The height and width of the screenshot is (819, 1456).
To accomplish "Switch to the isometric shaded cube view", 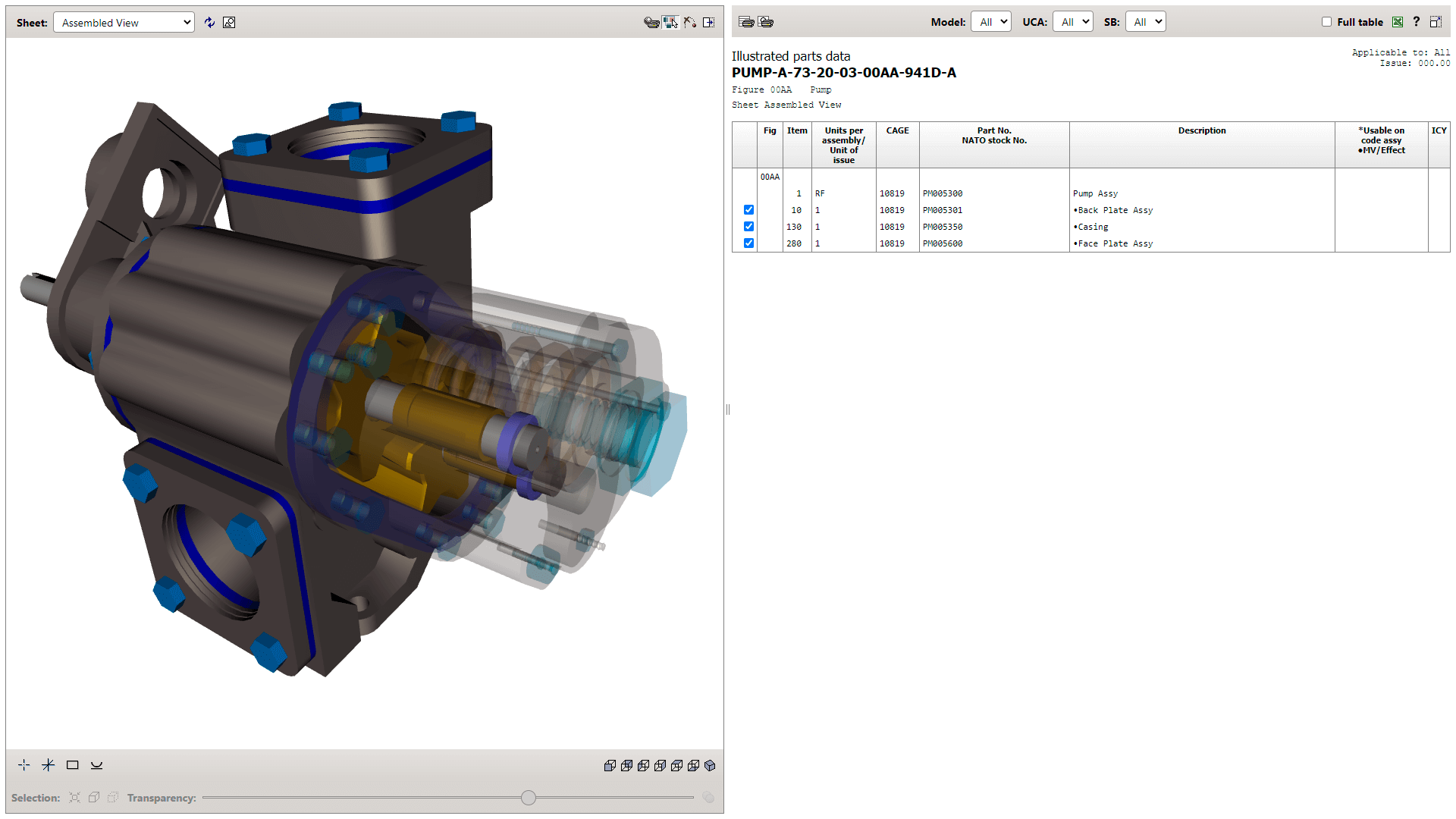I will [x=710, y=766].
